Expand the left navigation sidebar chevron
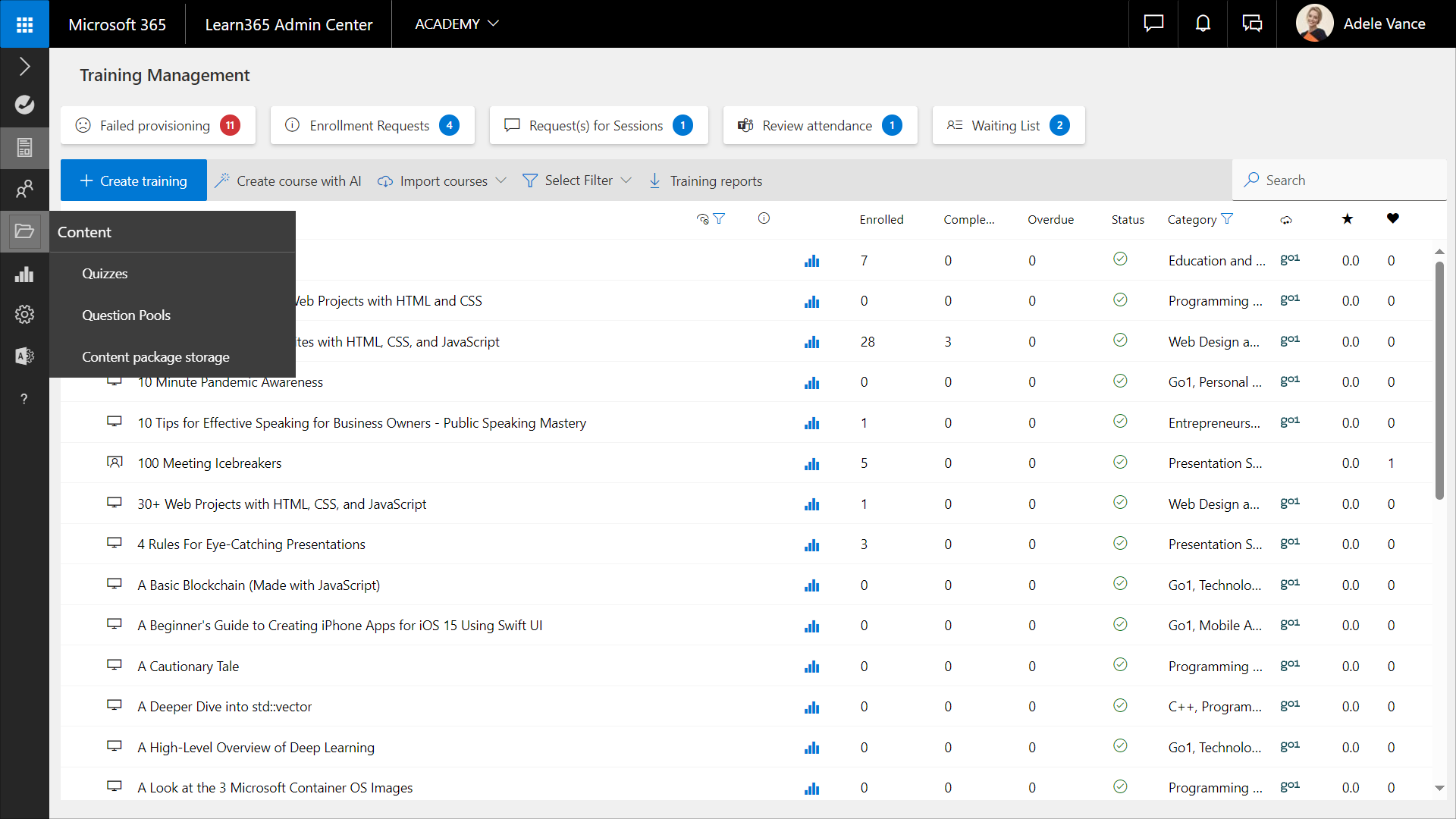 [24, 67]
